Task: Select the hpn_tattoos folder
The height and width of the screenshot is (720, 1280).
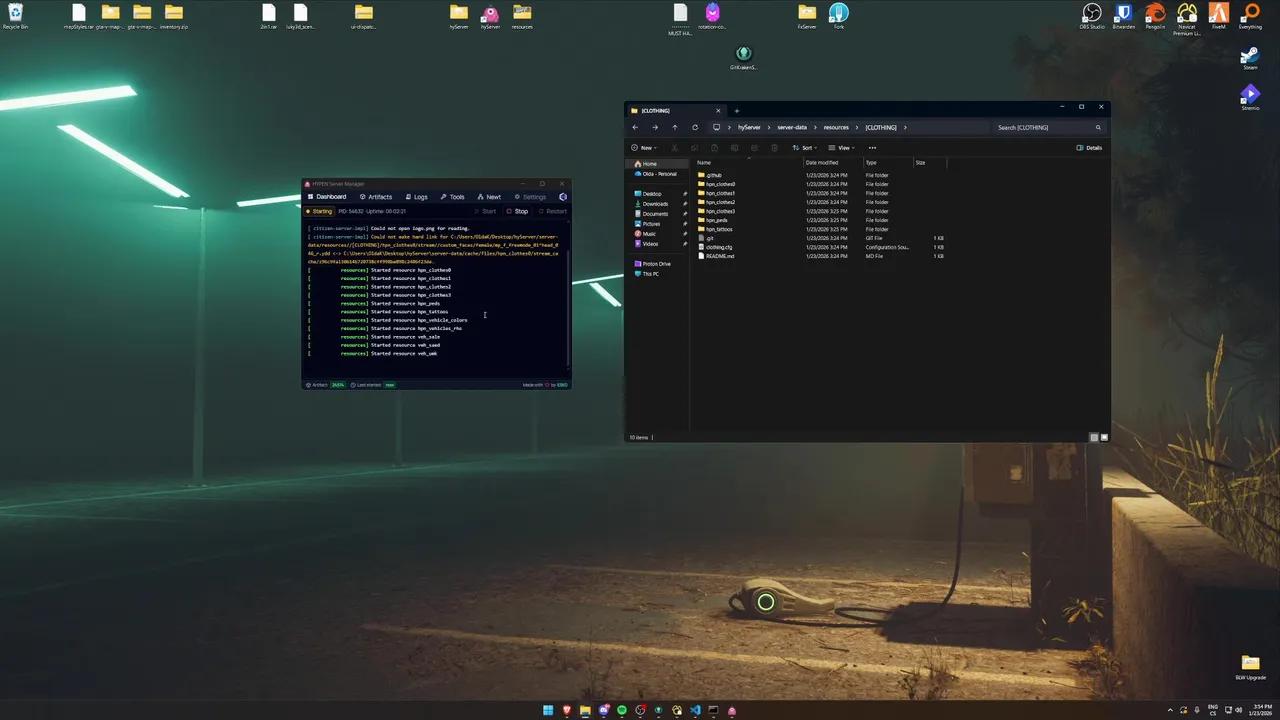Action: click(720, 229)
